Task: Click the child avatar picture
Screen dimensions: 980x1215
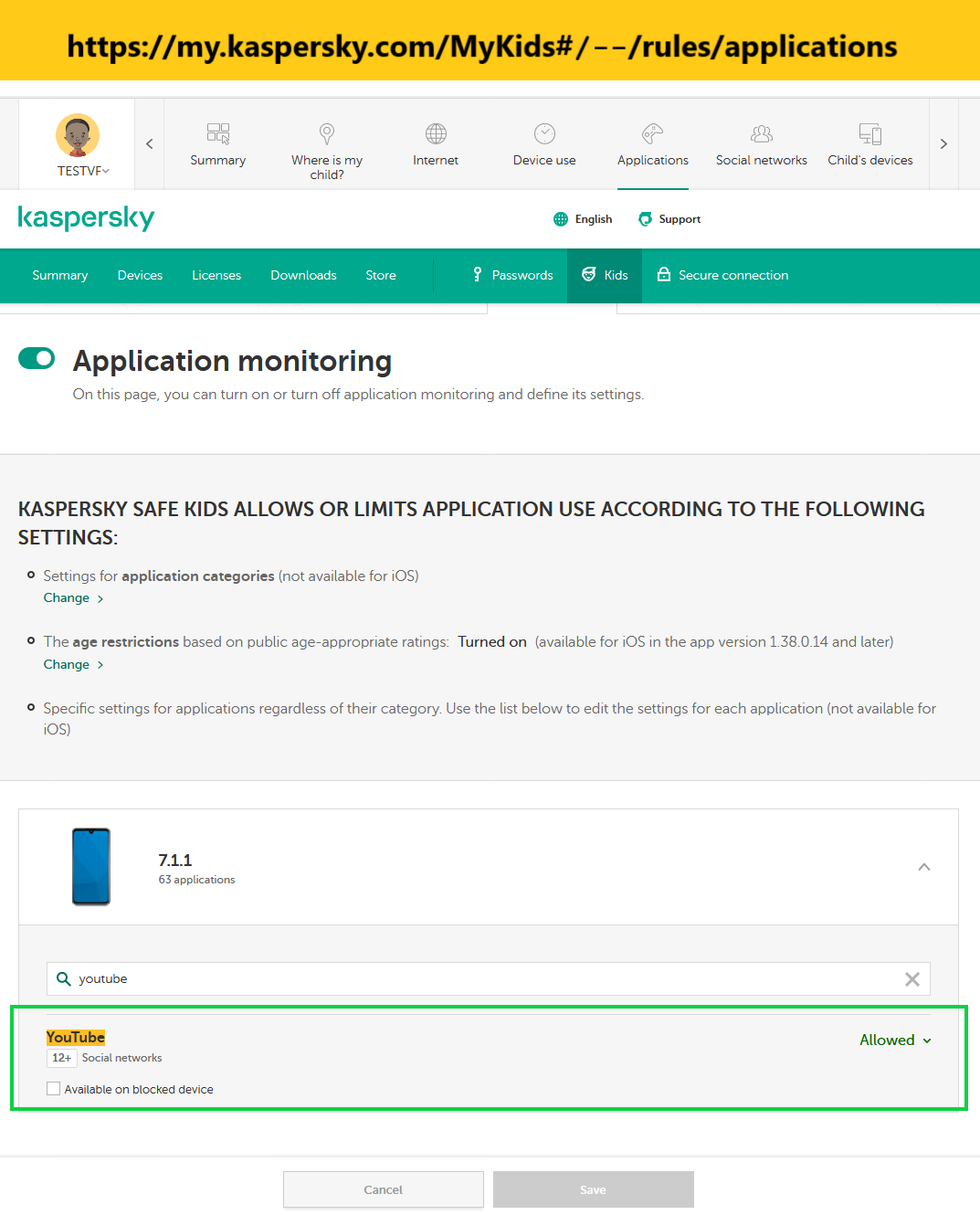Action: (x=78, y=135)
